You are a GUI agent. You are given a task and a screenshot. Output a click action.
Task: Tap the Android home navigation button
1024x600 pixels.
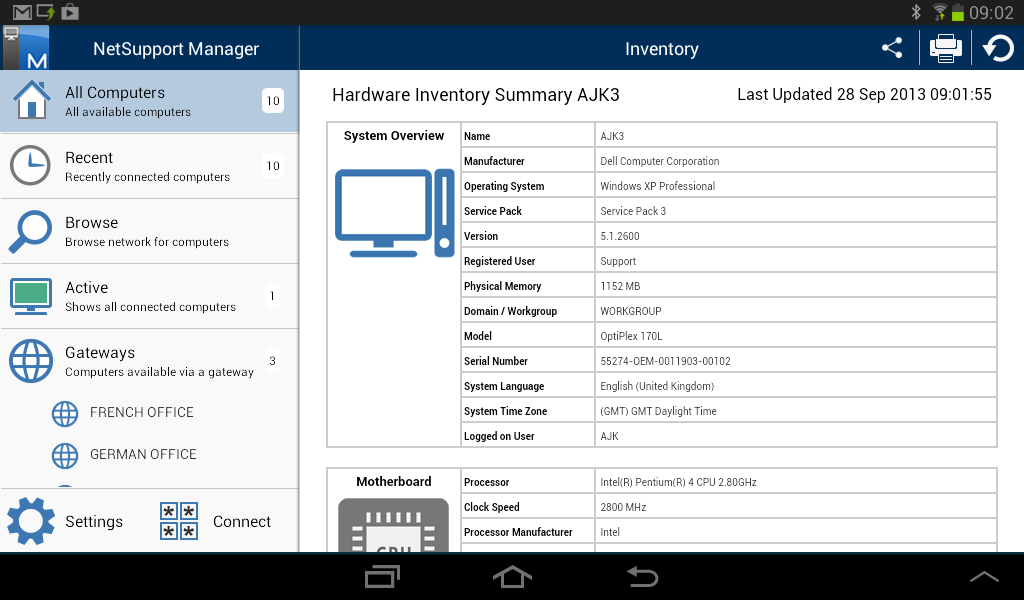(512, 577)
